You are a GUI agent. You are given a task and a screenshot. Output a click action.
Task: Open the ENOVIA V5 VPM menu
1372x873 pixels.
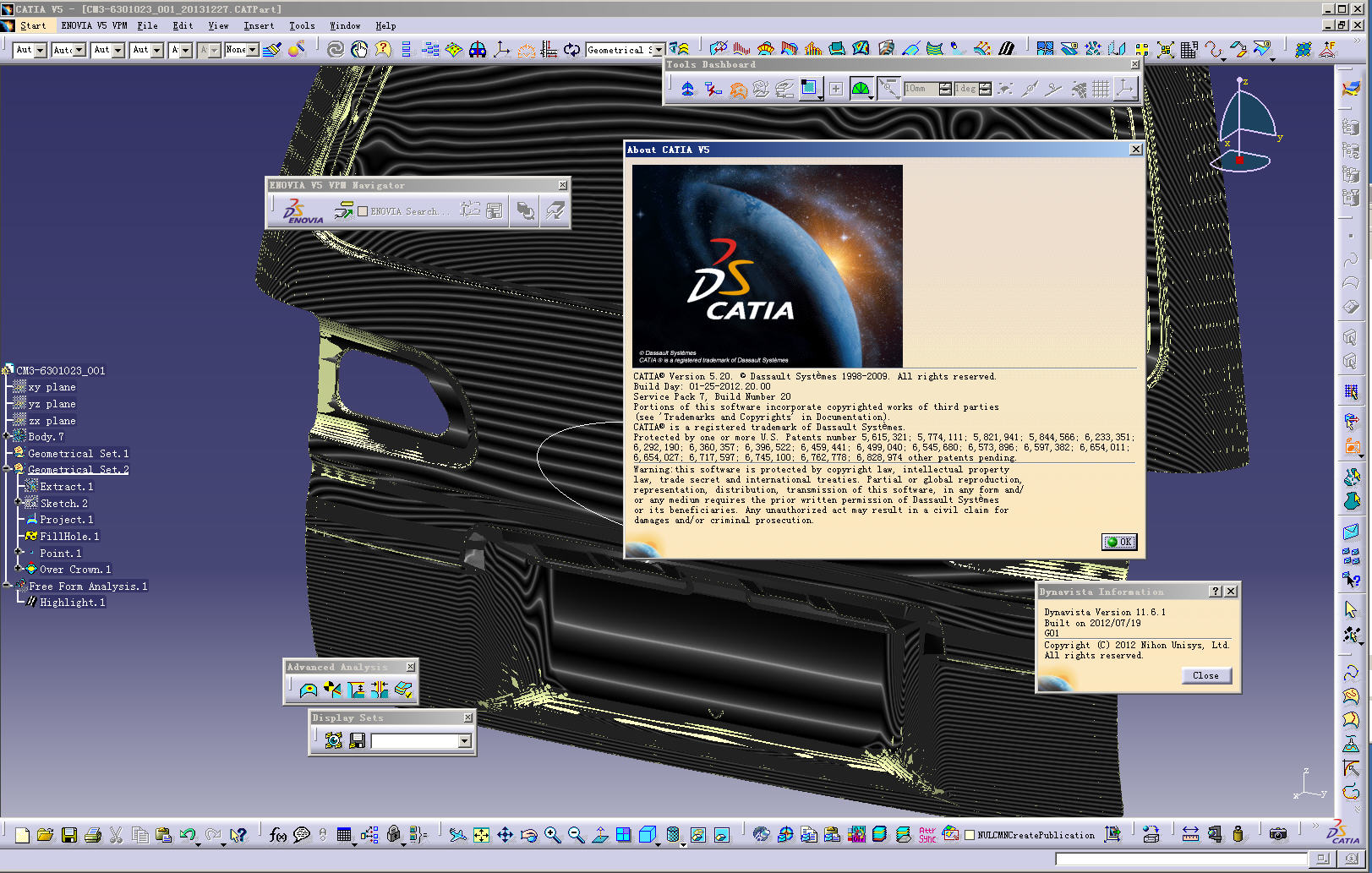tap(94, 26)
